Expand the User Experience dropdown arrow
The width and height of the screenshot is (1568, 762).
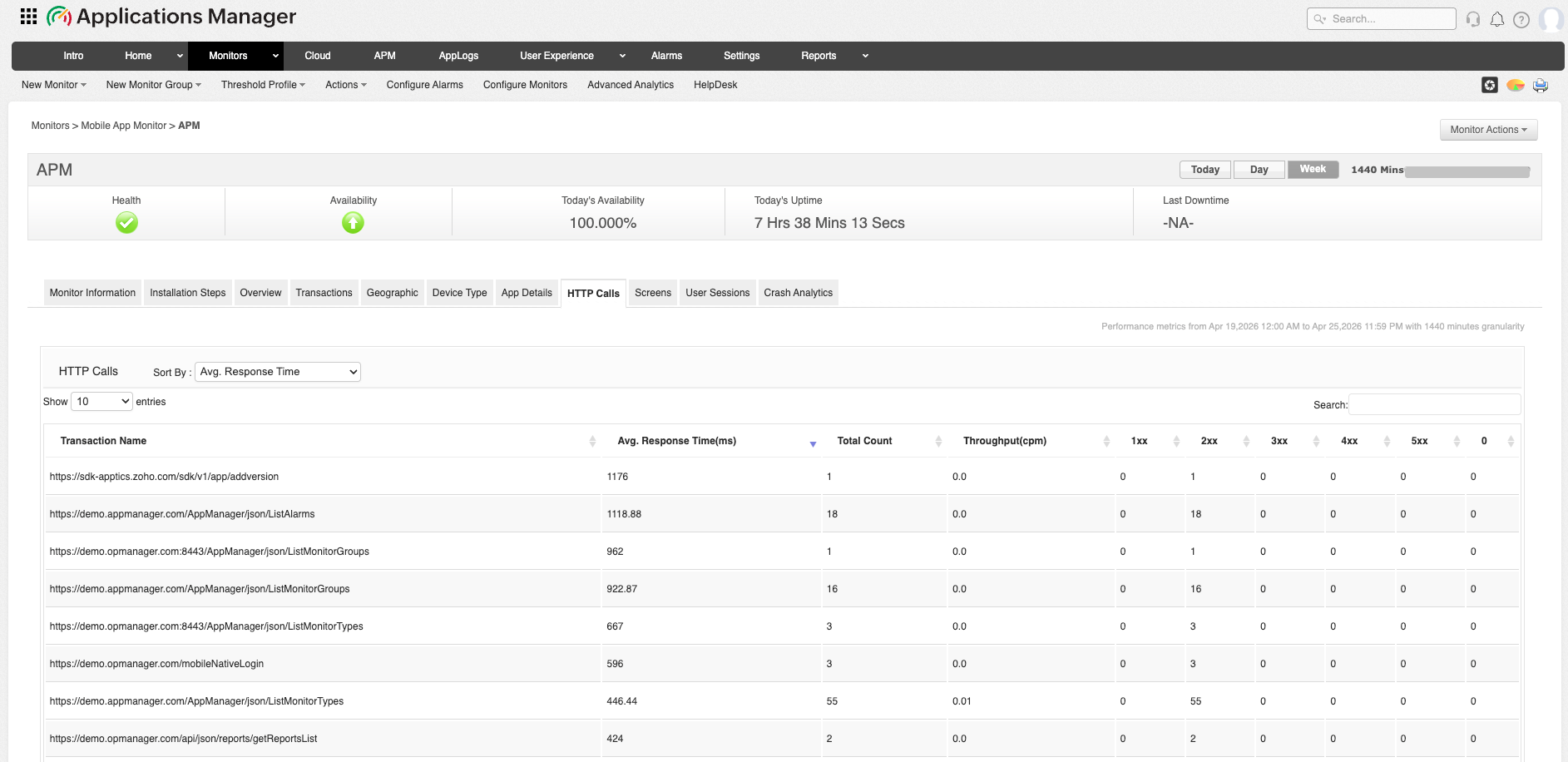[x=622, y=56]
